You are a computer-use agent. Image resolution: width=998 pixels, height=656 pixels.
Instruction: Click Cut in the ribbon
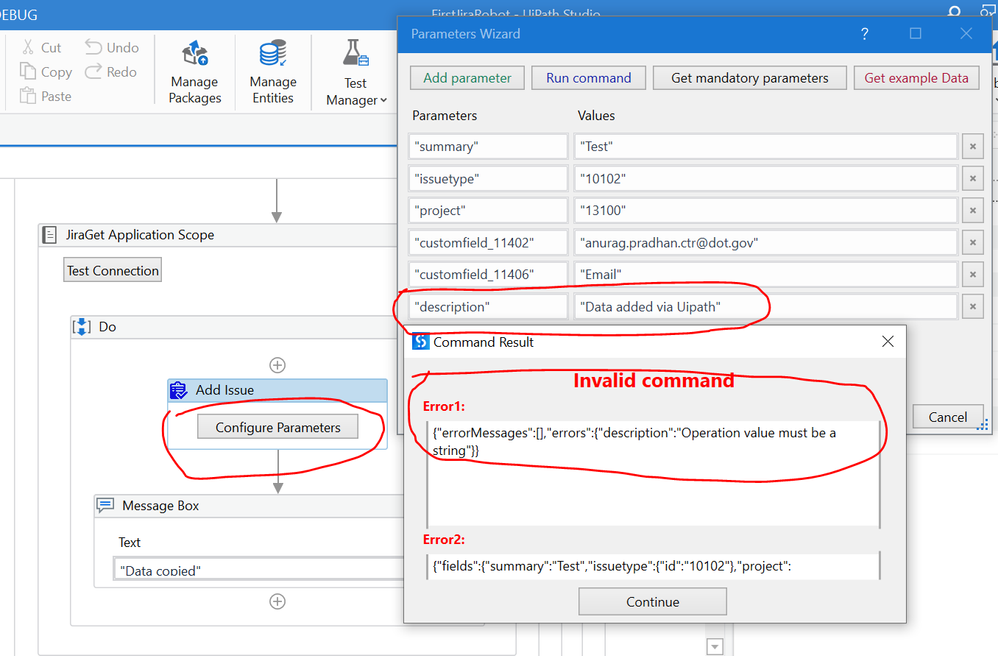click(x=41, y=48)
